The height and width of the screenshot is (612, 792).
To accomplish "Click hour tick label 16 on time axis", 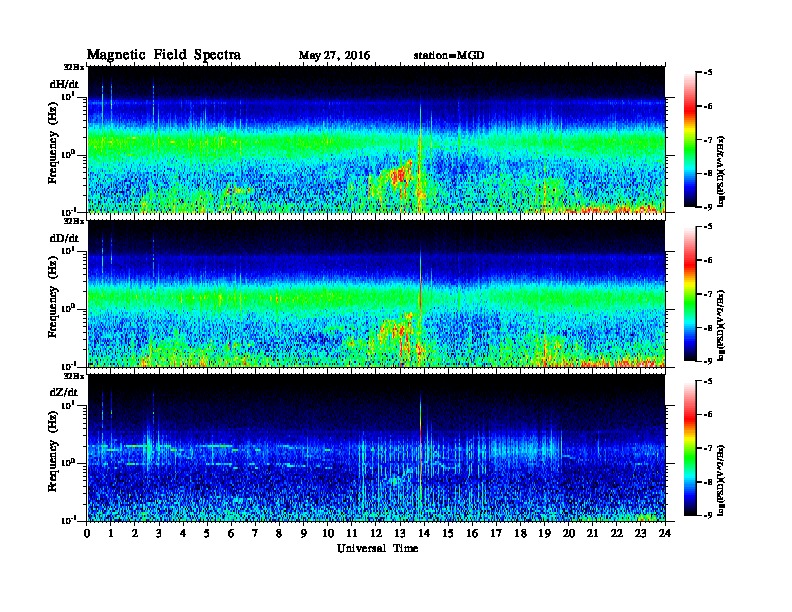I will point(472,533).
